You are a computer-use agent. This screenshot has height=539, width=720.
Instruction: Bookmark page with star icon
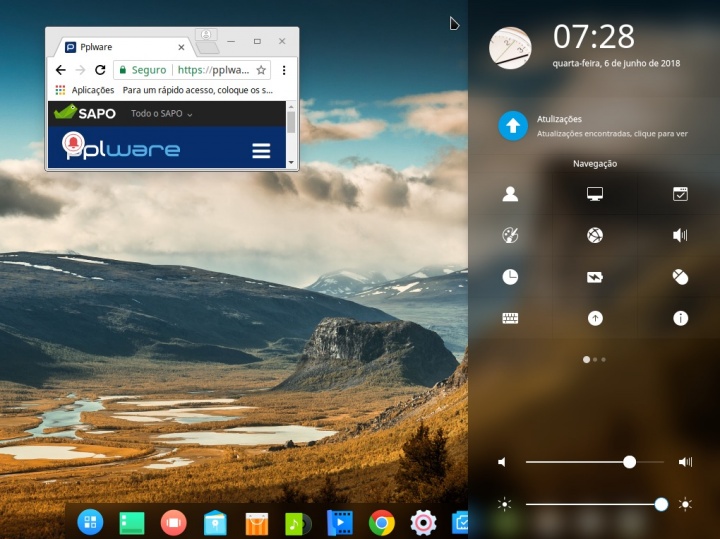click(261, 70)
